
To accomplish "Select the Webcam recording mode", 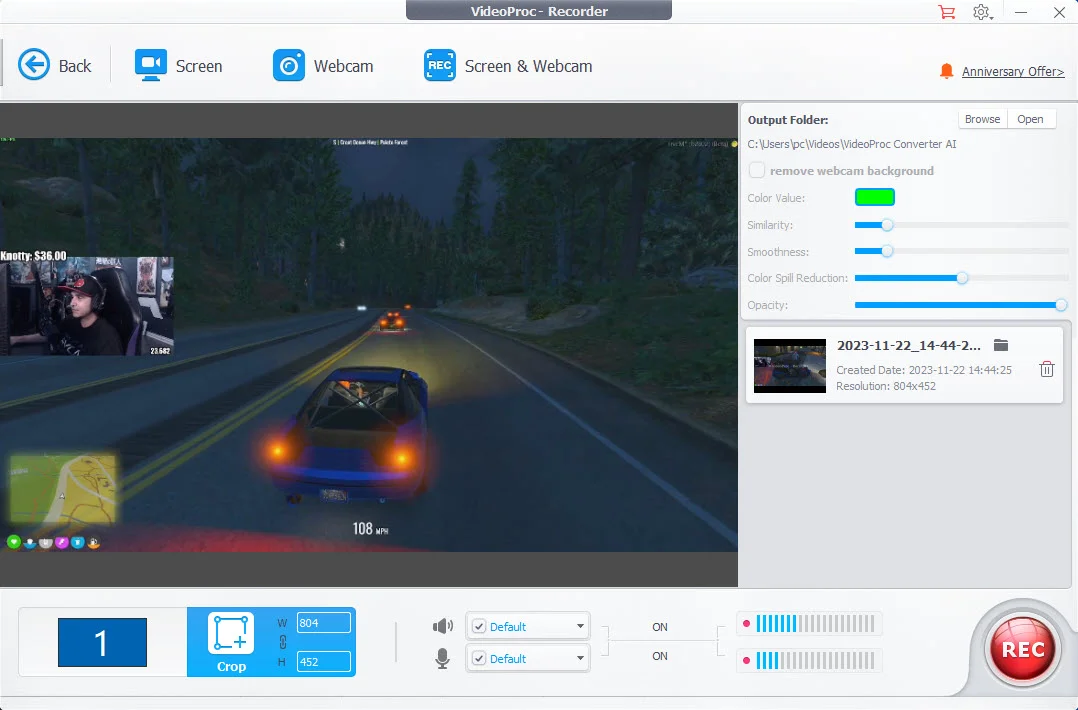I will 324,65.
